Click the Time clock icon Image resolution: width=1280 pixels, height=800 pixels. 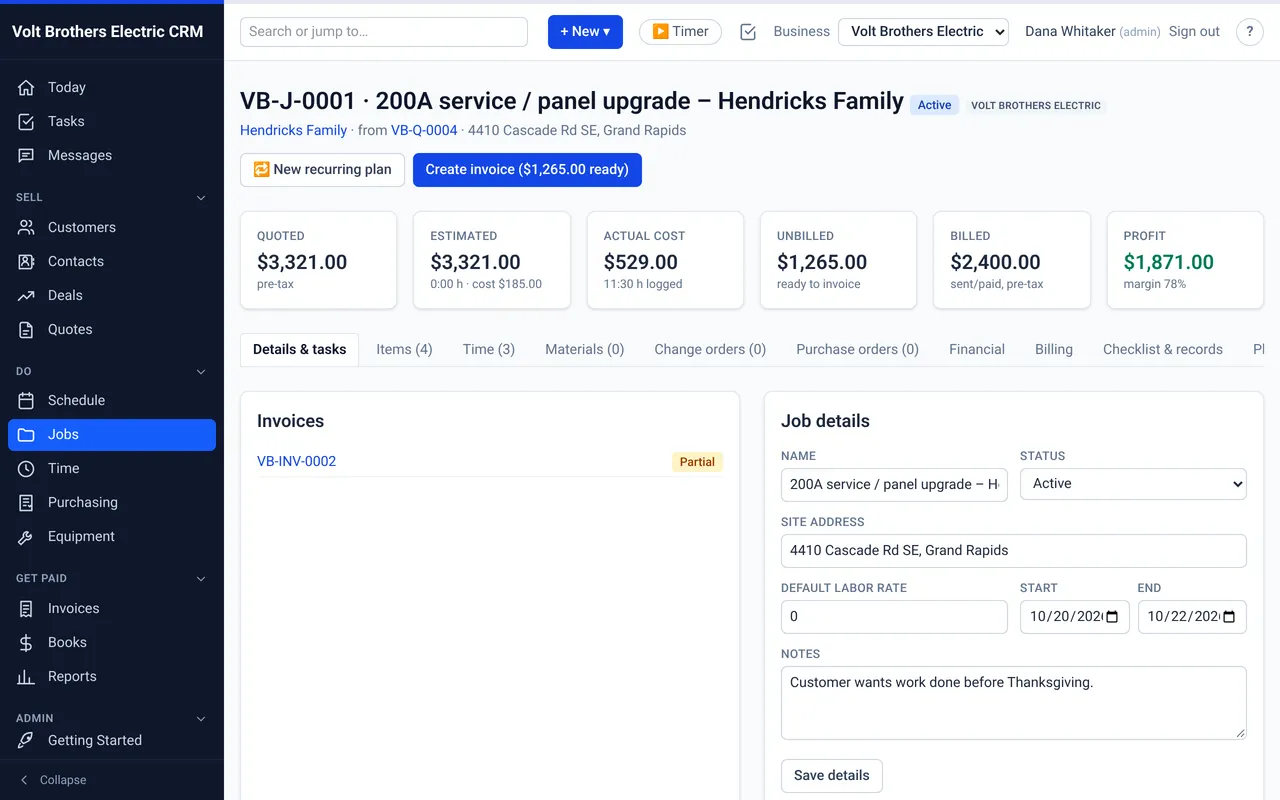27,468
